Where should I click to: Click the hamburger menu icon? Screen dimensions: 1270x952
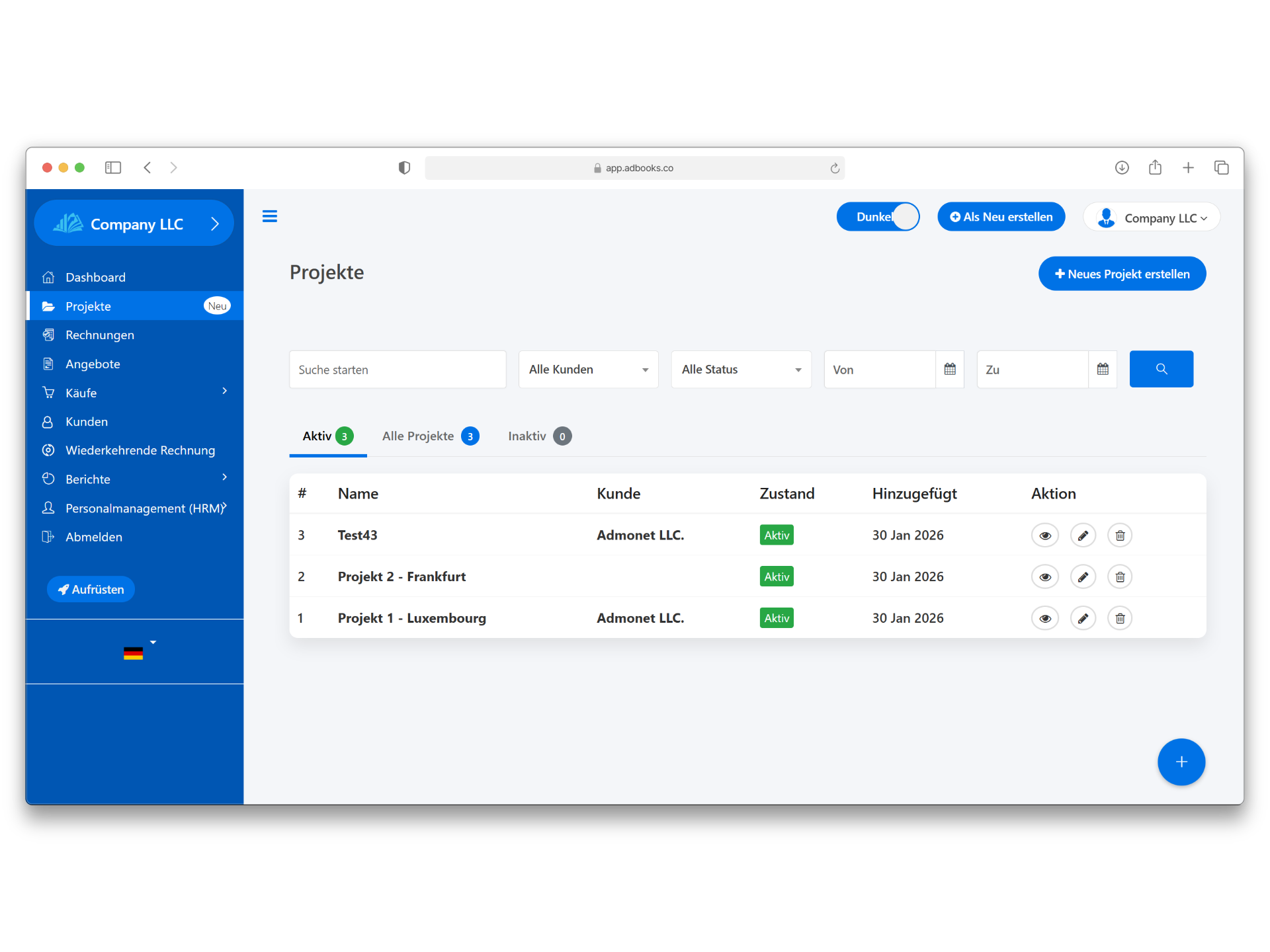click(269, 216)
